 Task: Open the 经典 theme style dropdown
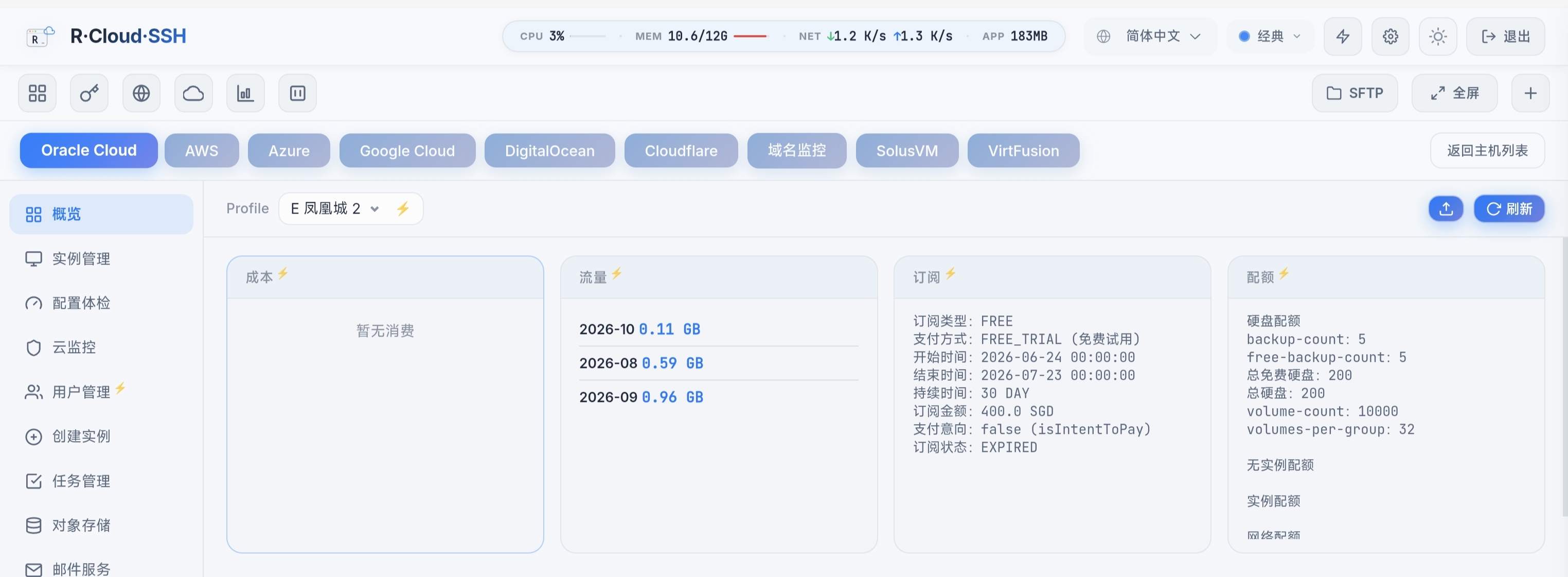point(1270,37)
